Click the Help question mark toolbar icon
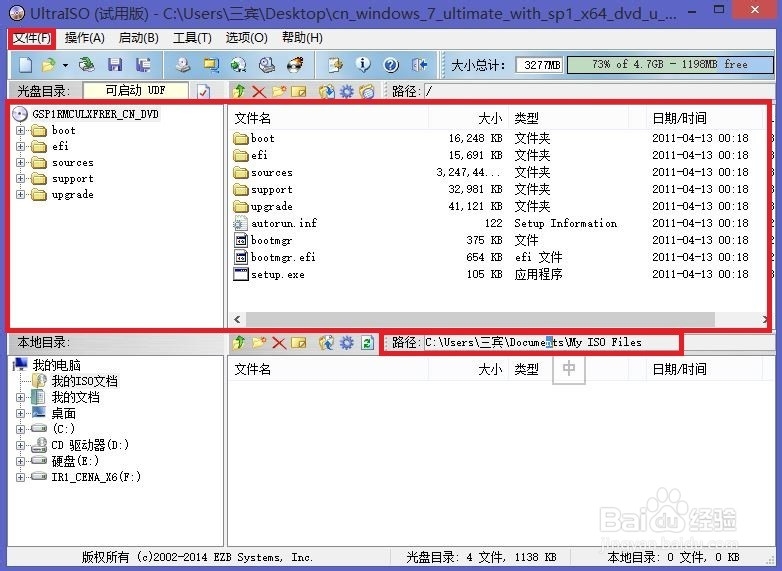The image size is (782, 571). 391,65
